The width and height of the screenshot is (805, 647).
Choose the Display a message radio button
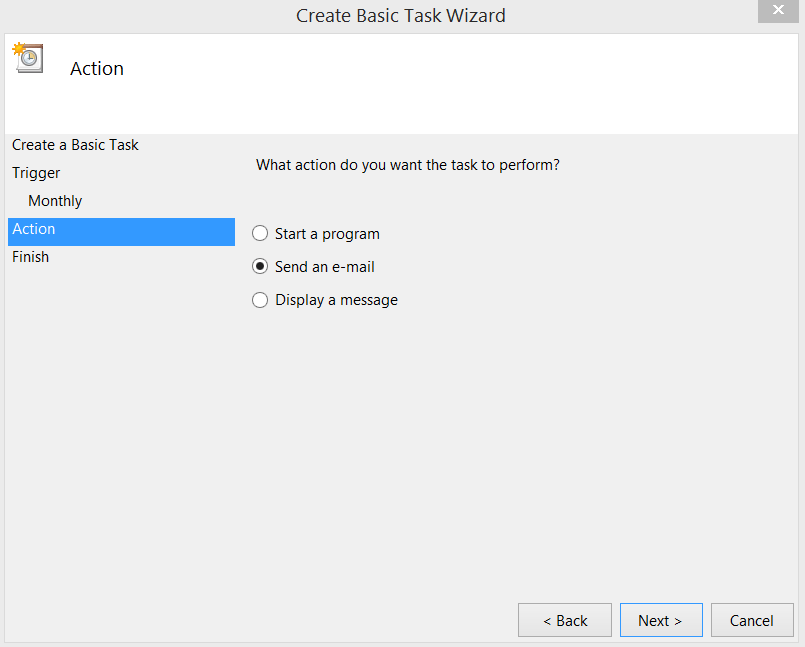pyautogui.click(x=260, y=300)
